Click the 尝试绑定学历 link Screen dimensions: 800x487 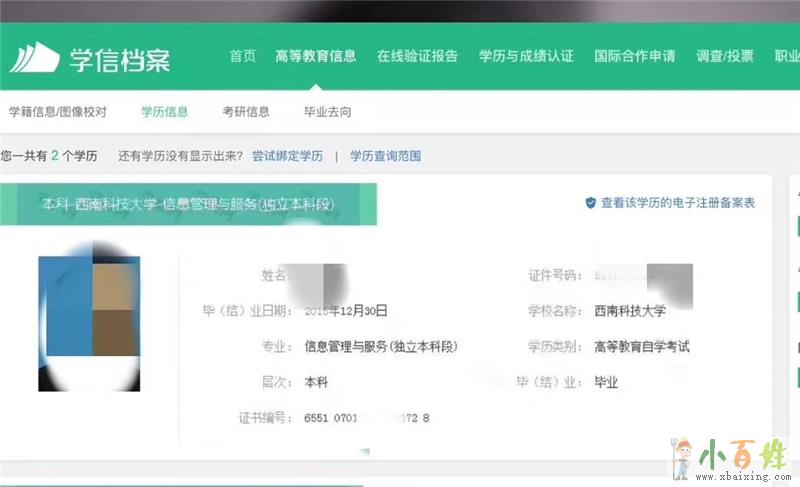(287, 156)
